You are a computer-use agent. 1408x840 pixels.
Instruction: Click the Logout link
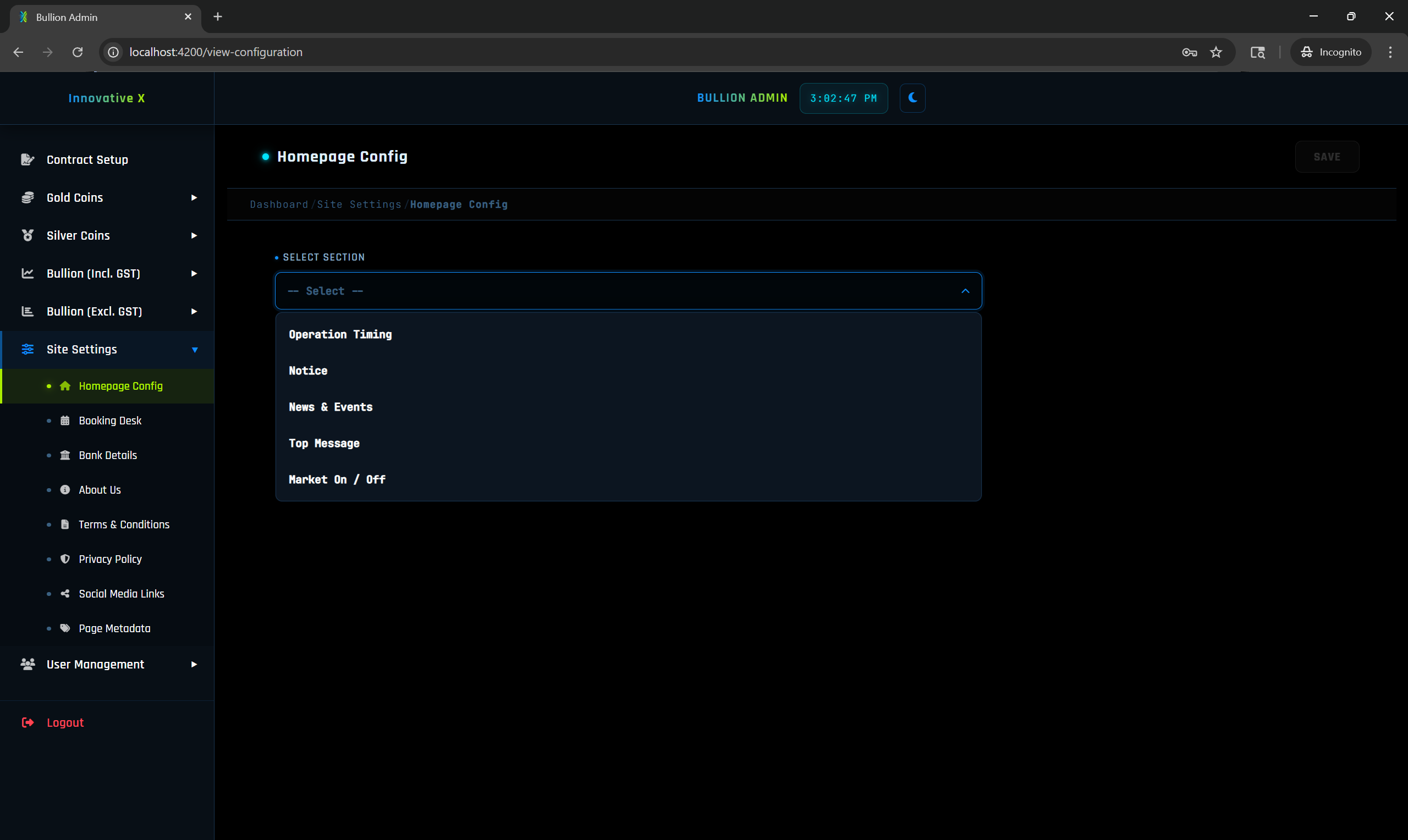(64, 722)
